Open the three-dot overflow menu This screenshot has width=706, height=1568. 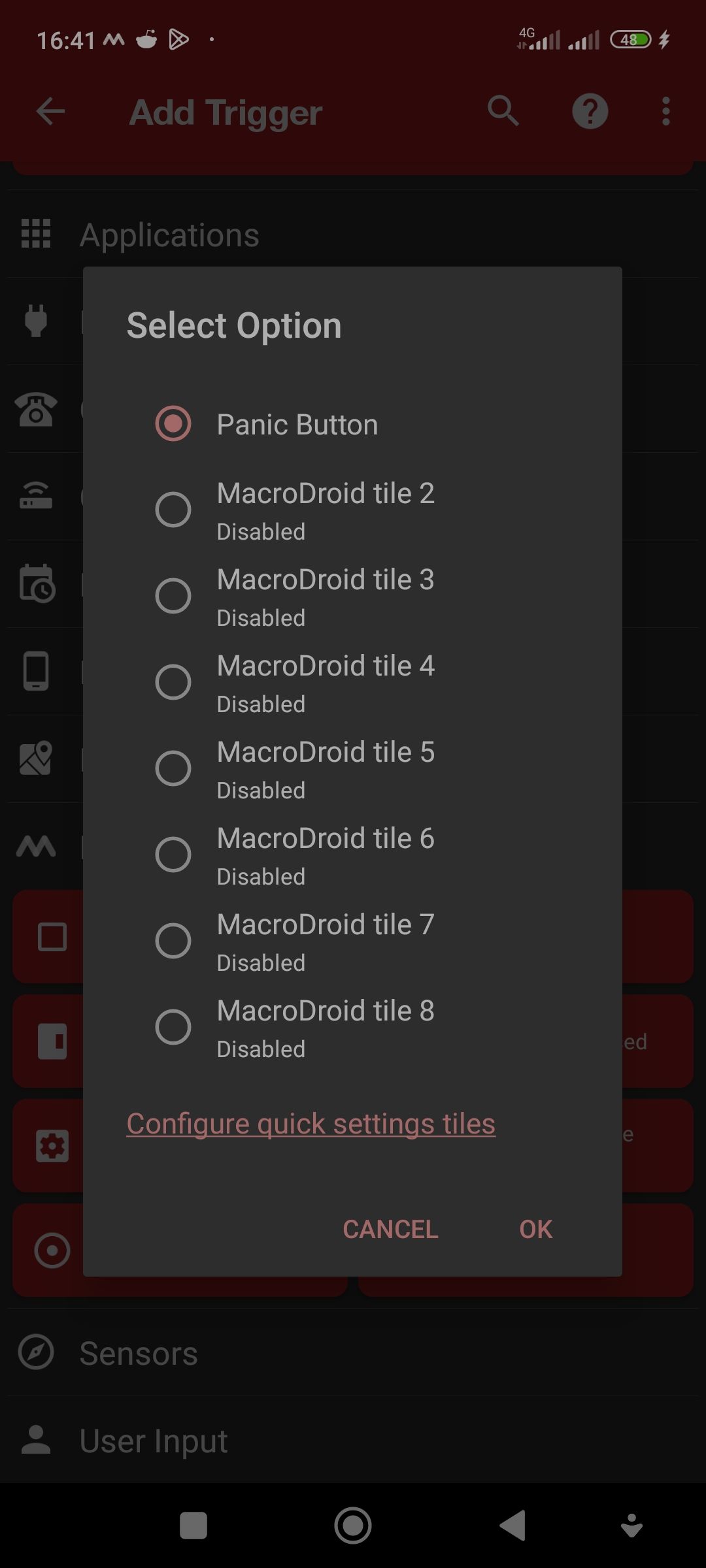(x=665, y=111)
